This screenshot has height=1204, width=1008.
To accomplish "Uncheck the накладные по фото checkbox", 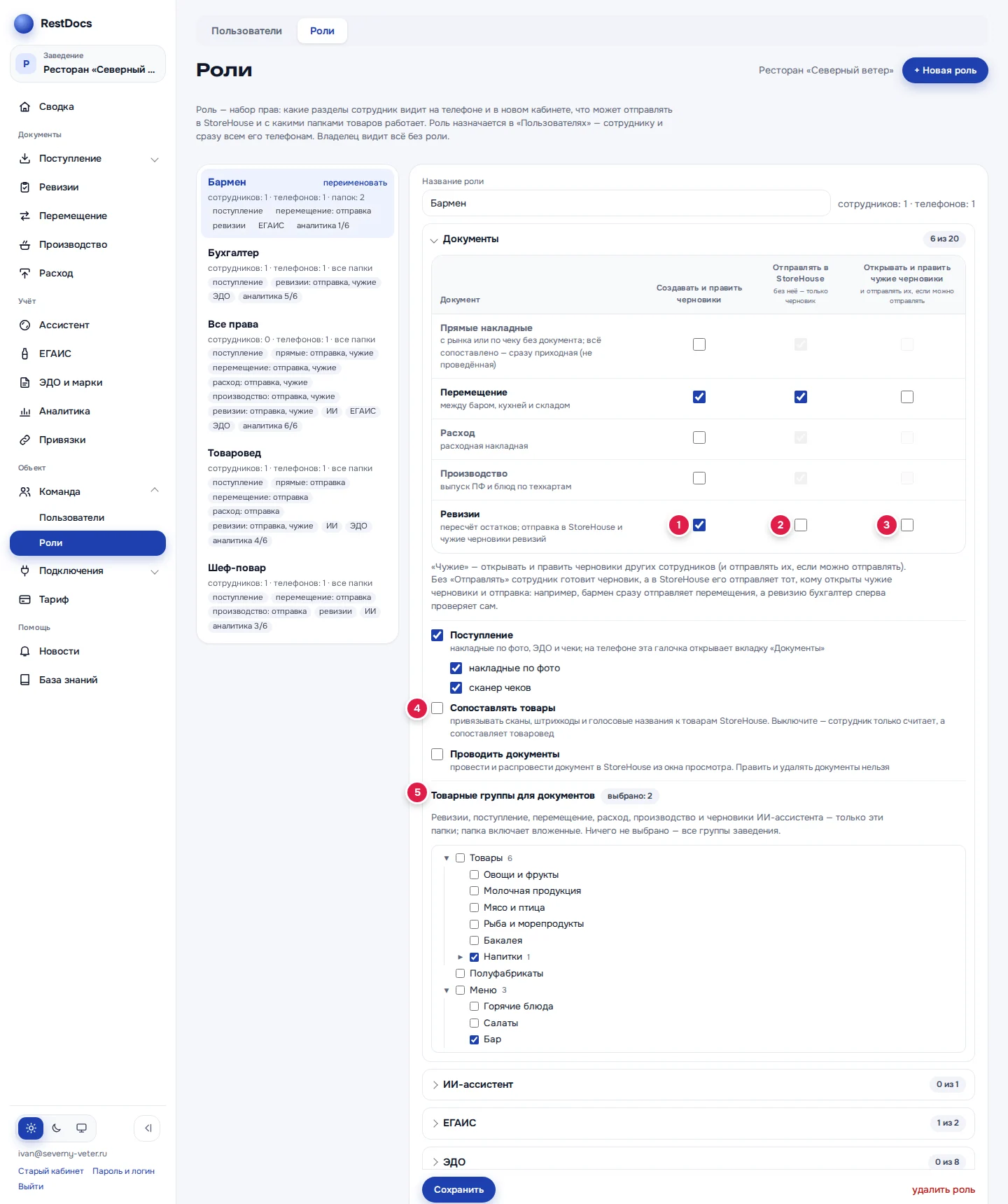I will click(456, 668).
